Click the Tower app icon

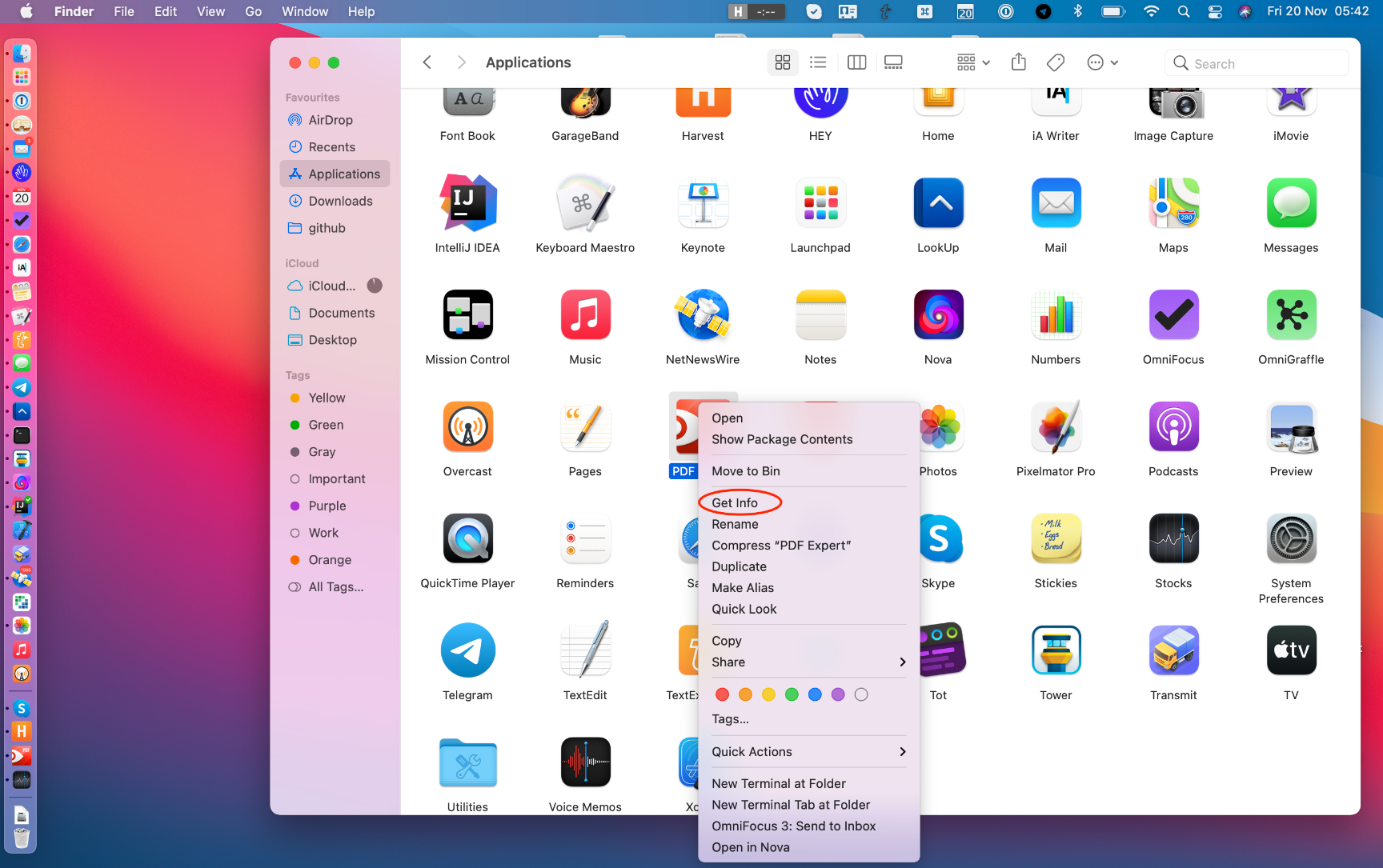1056,650
